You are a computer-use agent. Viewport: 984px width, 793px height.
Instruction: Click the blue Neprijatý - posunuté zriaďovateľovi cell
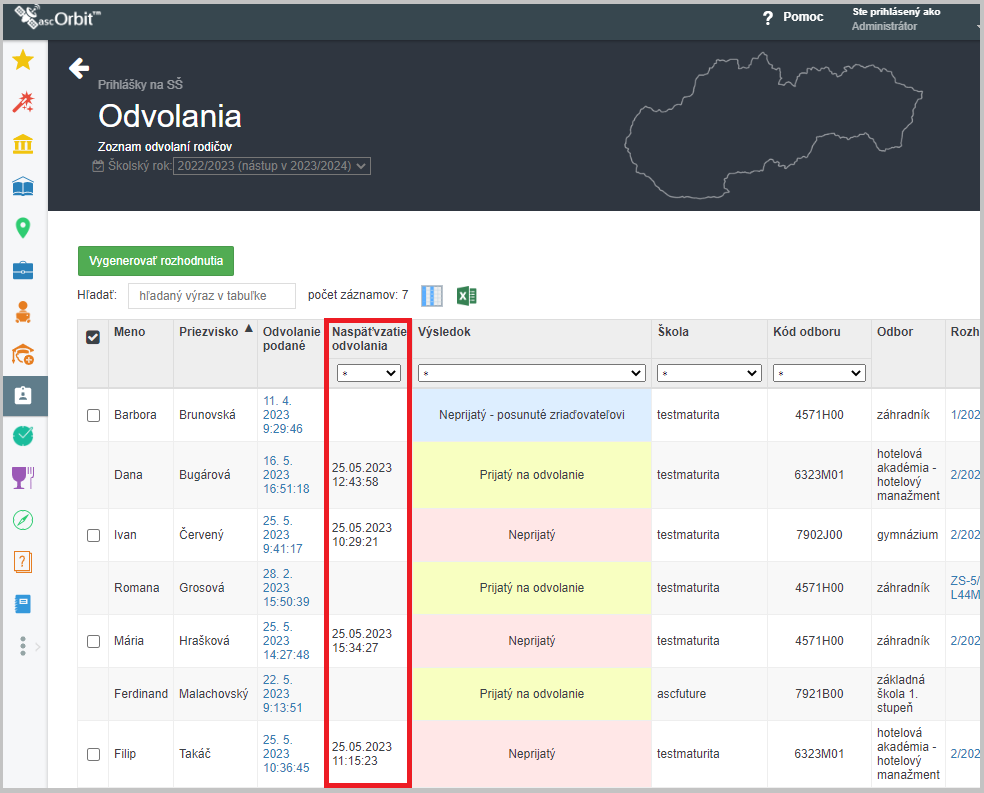coord(532,415)
